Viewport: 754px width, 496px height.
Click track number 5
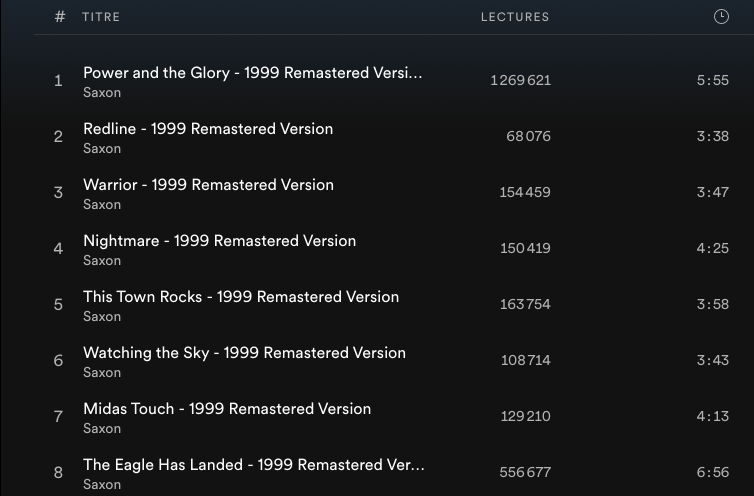58,305
